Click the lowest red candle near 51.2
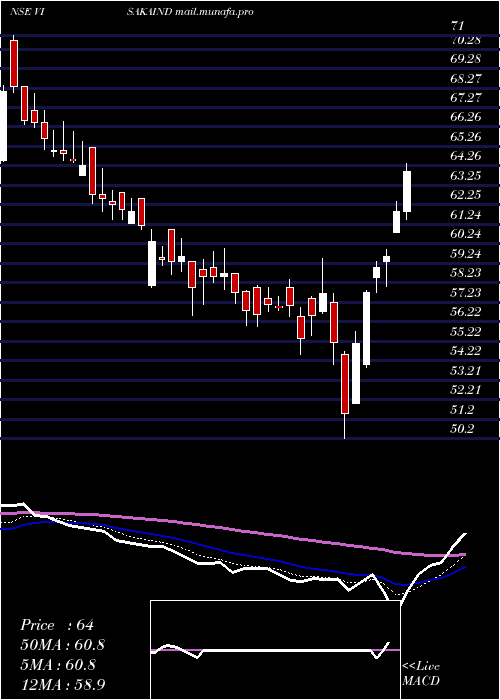500x700 pixels. 345,384
